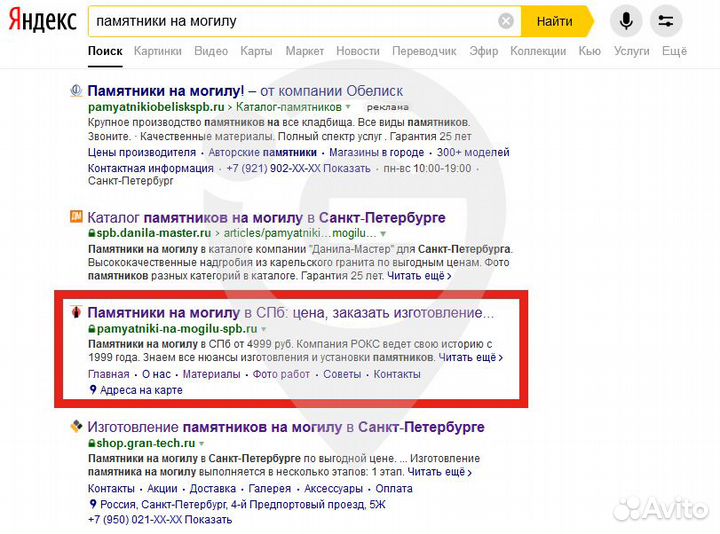Image resolution: width=720 pixels, height=534 pixels.
Task: Click the gran-tech result favicon
Action: point(76,426)
